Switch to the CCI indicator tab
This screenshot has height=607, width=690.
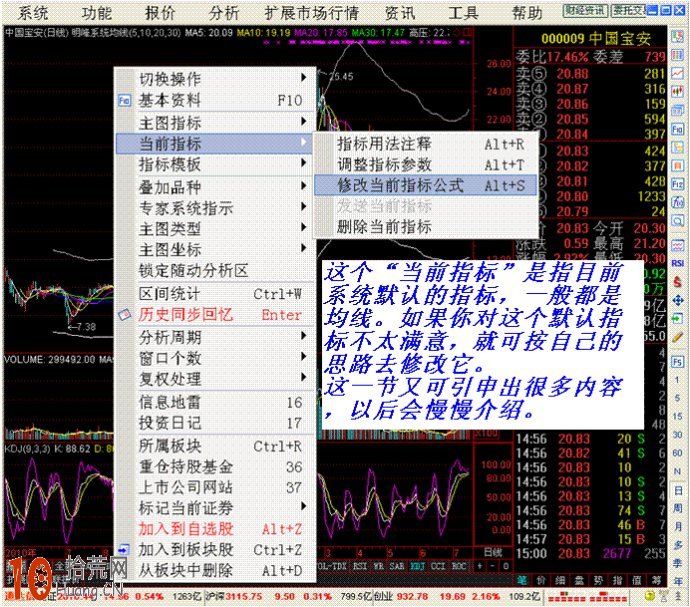click(438, 566)
